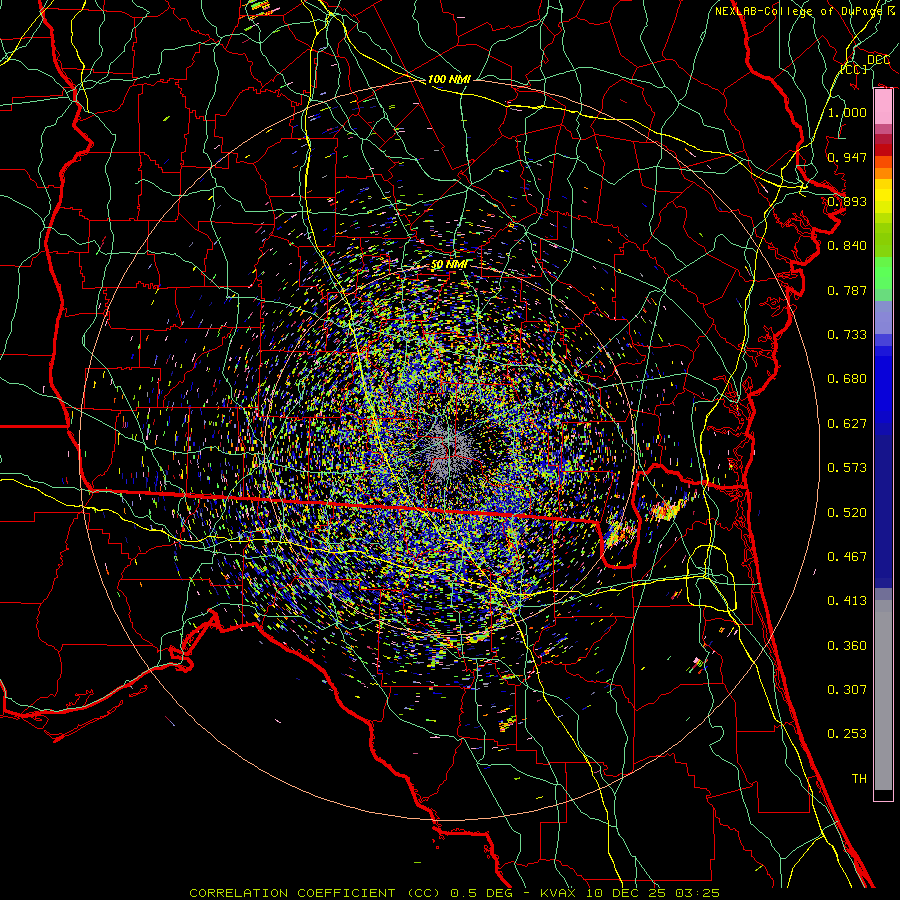900x900 pixels.
Task: Click the 0.893 scale value
Action: (847, 201)
